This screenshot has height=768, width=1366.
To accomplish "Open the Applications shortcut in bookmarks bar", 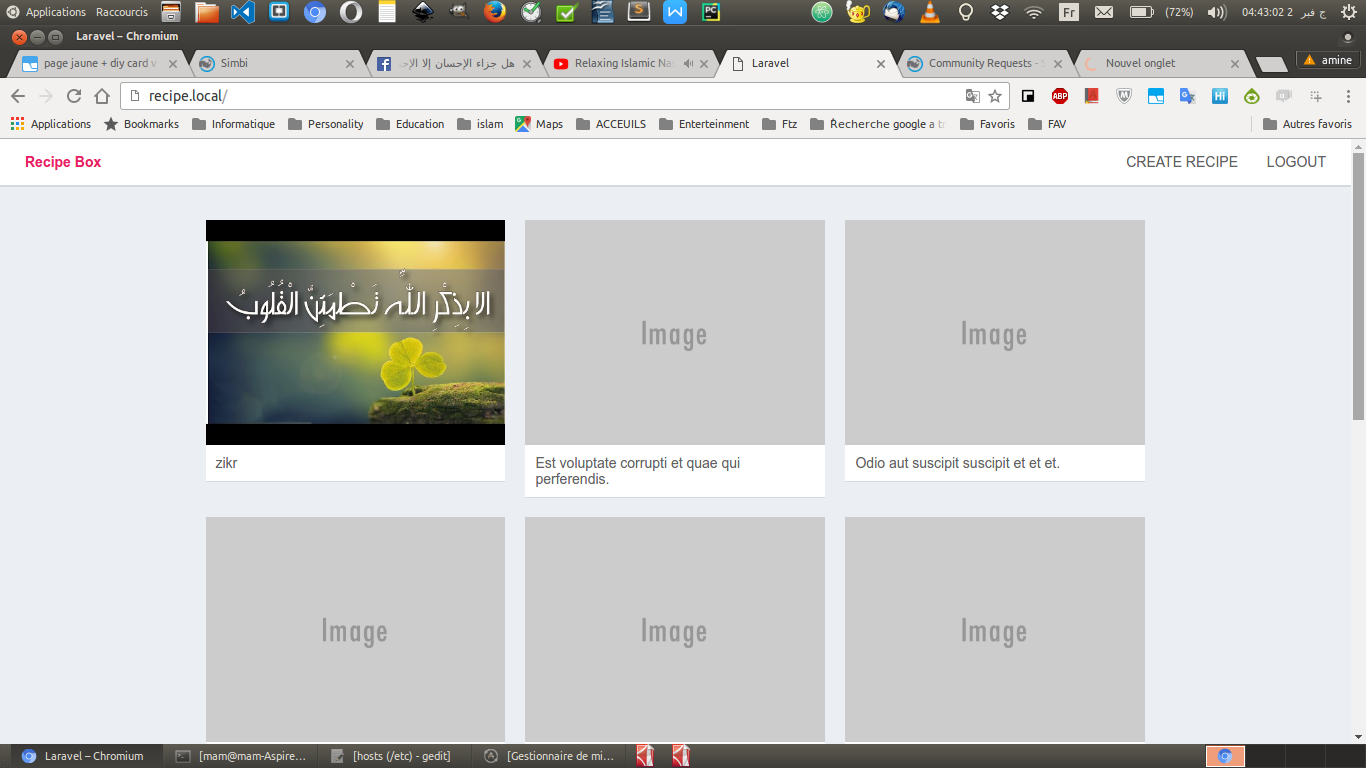I will [50, 124].
